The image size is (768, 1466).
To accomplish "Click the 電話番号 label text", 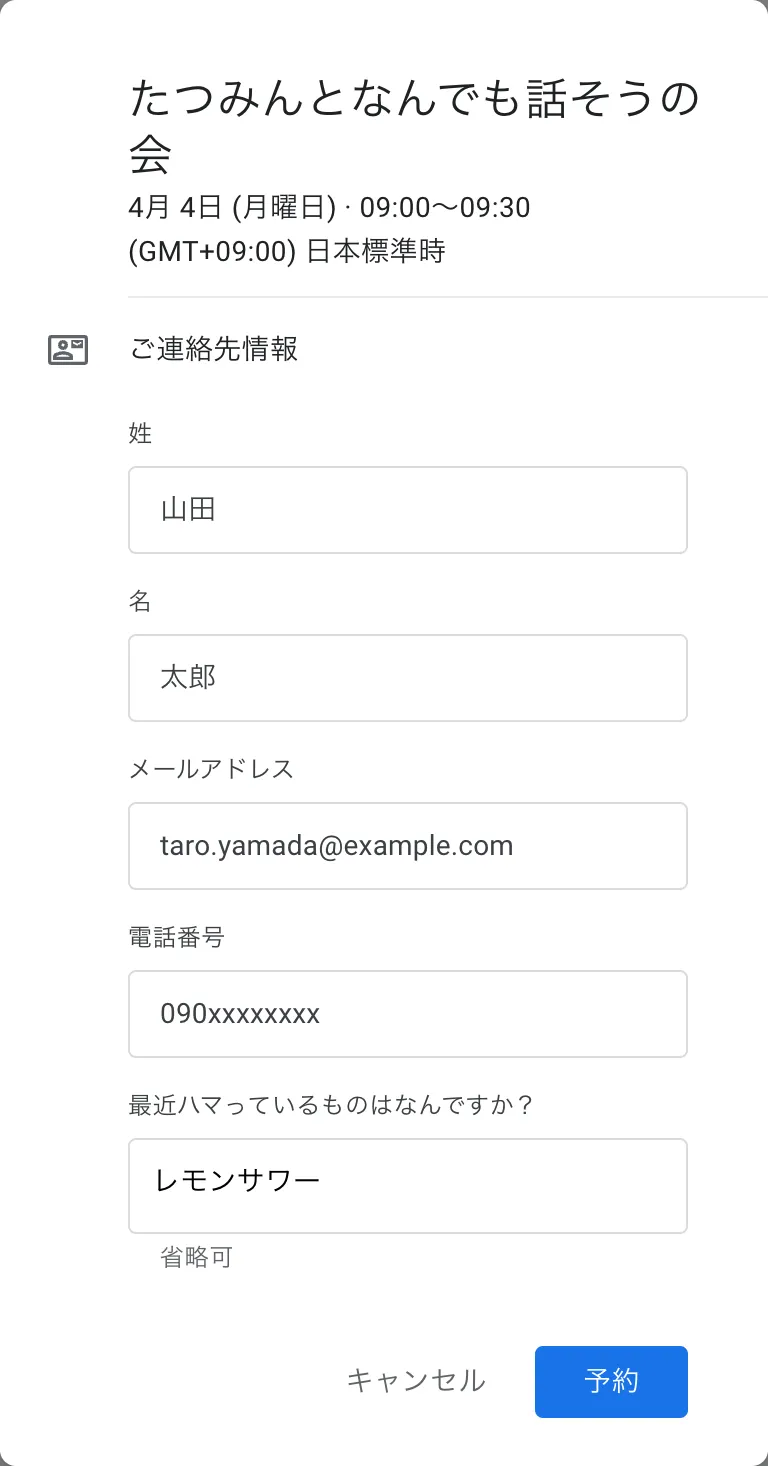I will (176, 937).
